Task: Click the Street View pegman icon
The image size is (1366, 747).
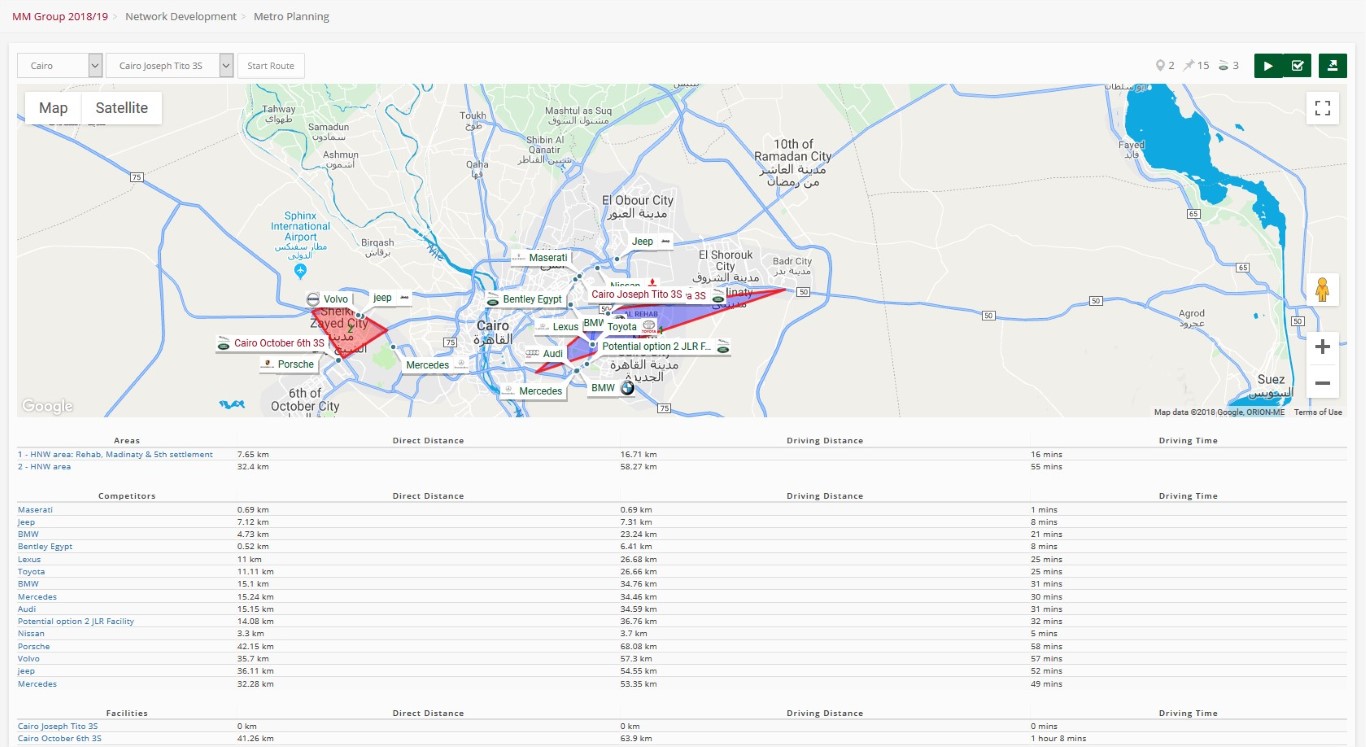Action: click(1322, 290)
